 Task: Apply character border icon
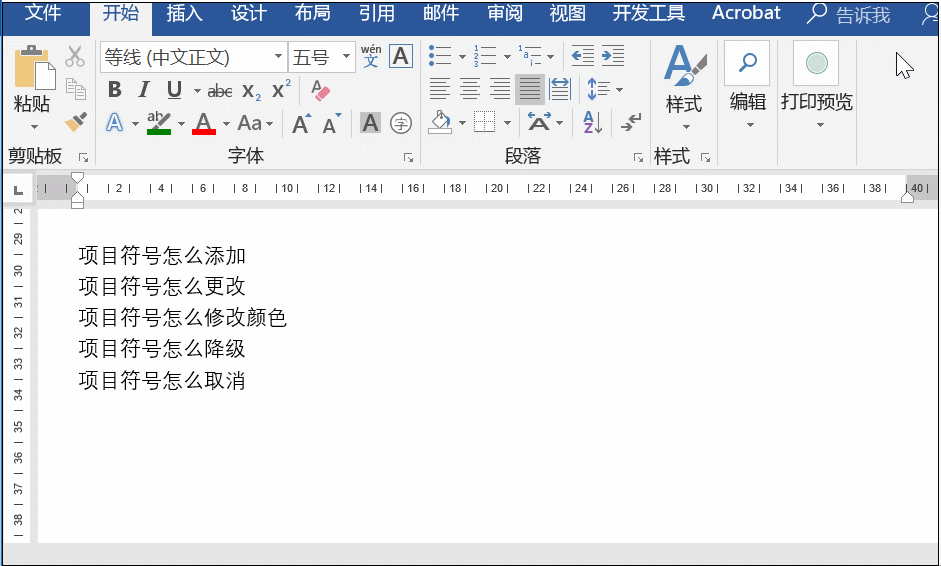(400, 56)
